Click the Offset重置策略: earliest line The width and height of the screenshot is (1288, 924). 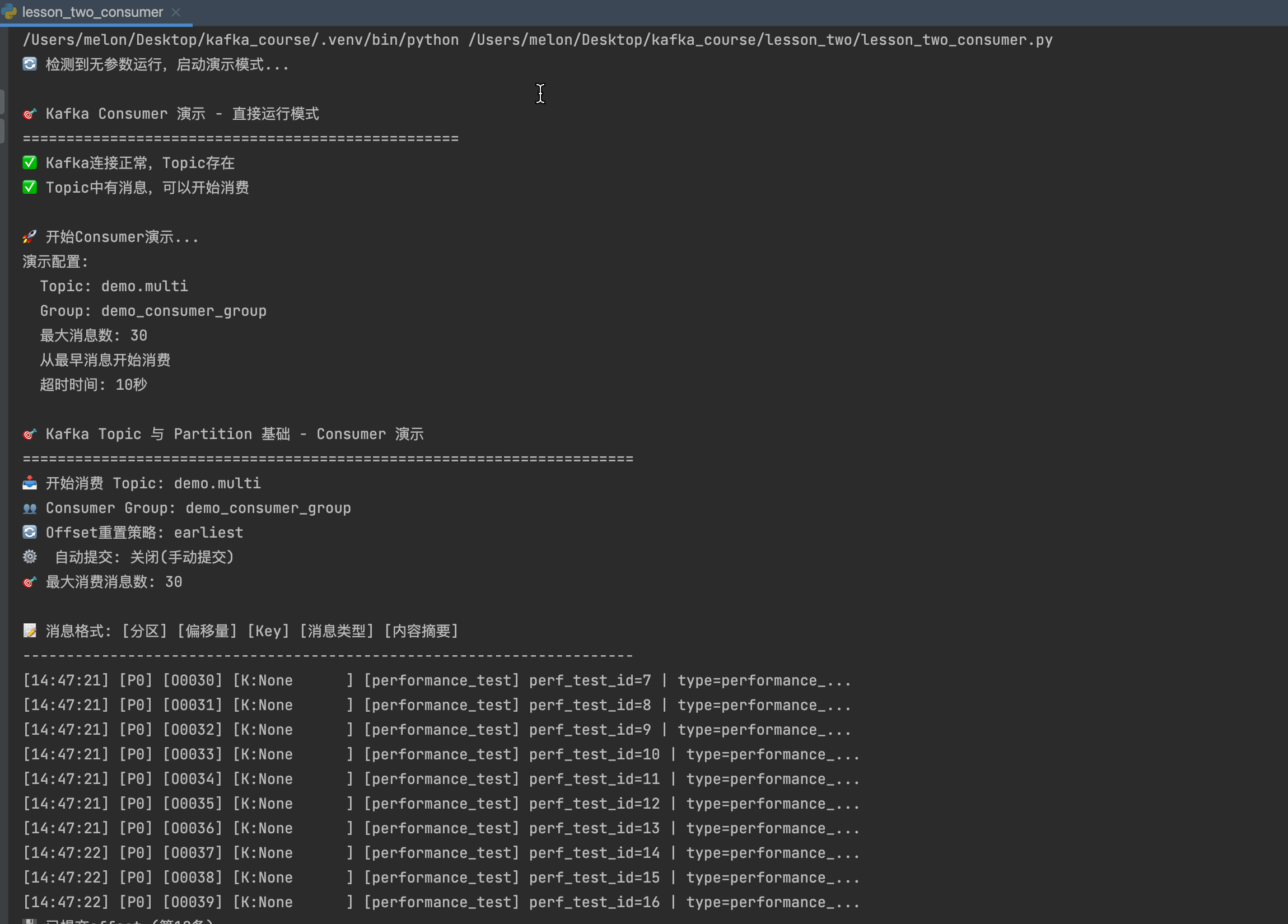click(x=144, y=533)
